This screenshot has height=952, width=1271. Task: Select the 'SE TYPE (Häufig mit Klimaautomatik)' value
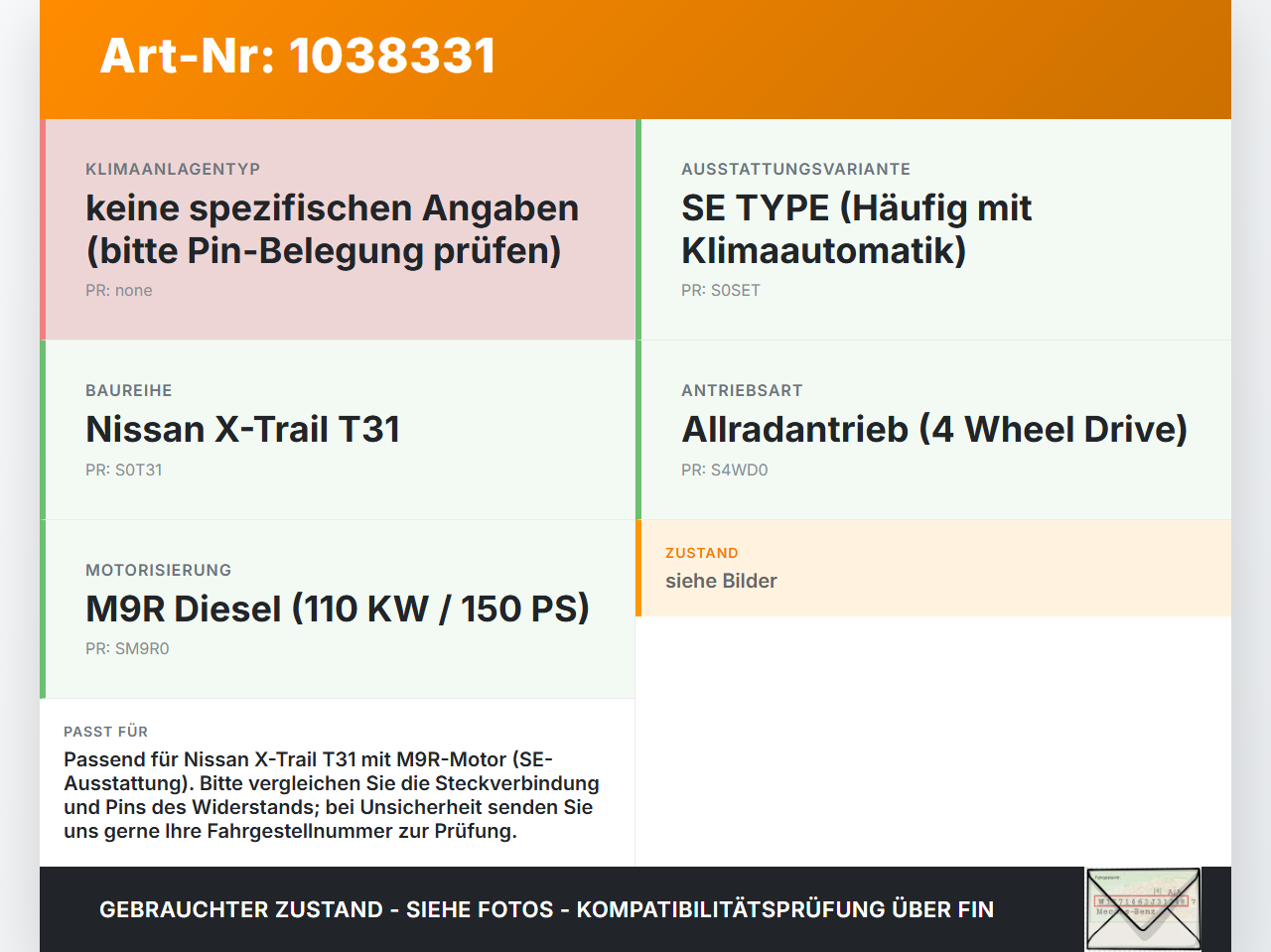click(x=857, y=229)
